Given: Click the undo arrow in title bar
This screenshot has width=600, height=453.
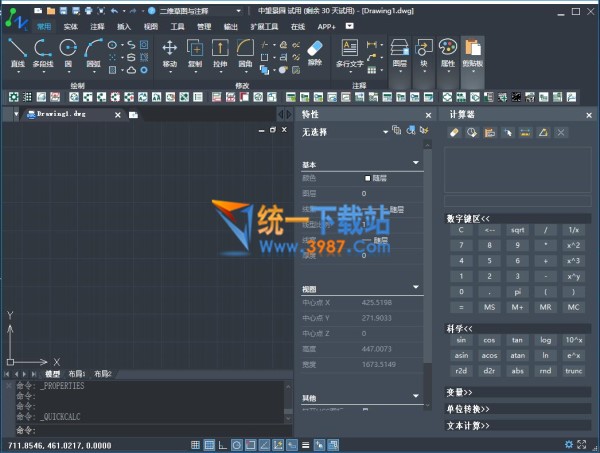Looking at the screenshot, I should [114, 11].
